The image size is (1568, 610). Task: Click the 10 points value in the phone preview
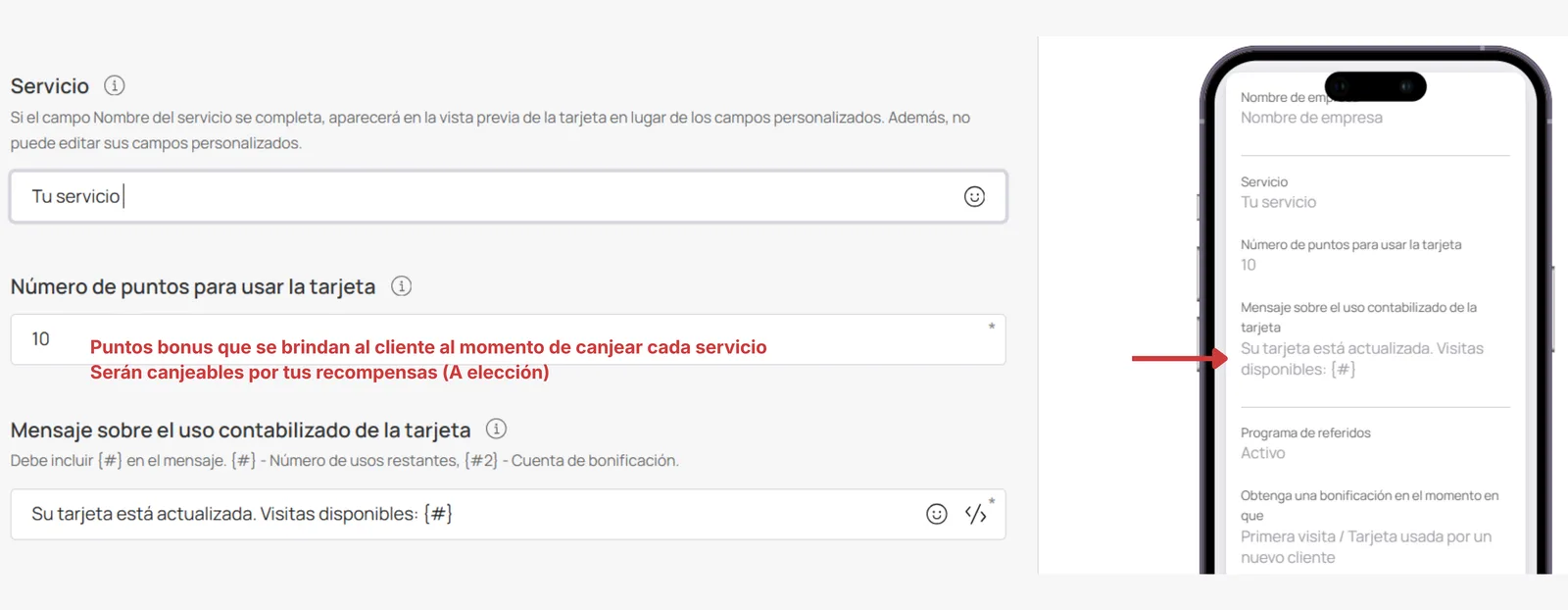[1248, 265]
